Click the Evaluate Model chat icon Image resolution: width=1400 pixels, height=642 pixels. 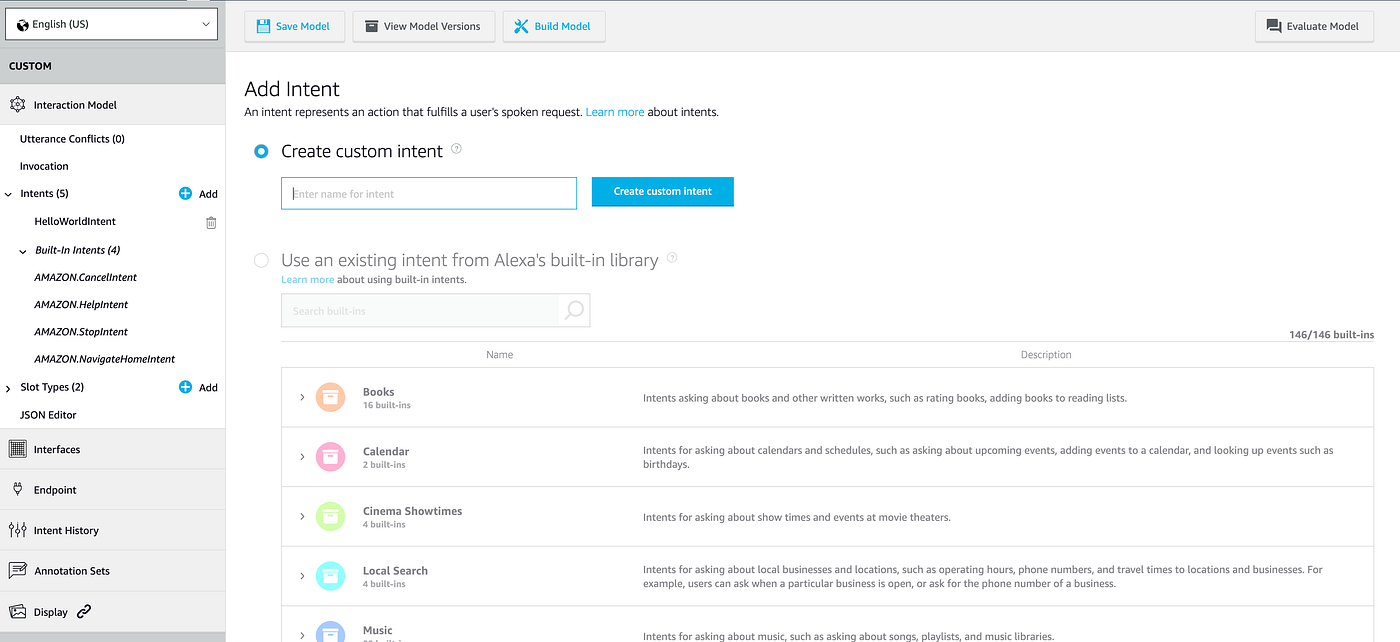click(x=1273, y=27)
